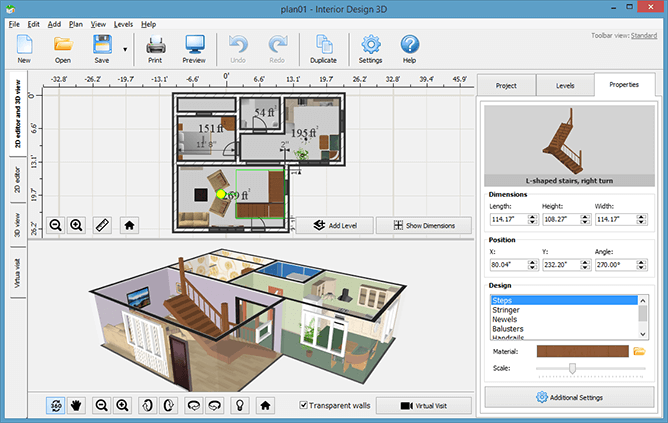
Task: Open the Edit menu
Action: tap(34, 24)
